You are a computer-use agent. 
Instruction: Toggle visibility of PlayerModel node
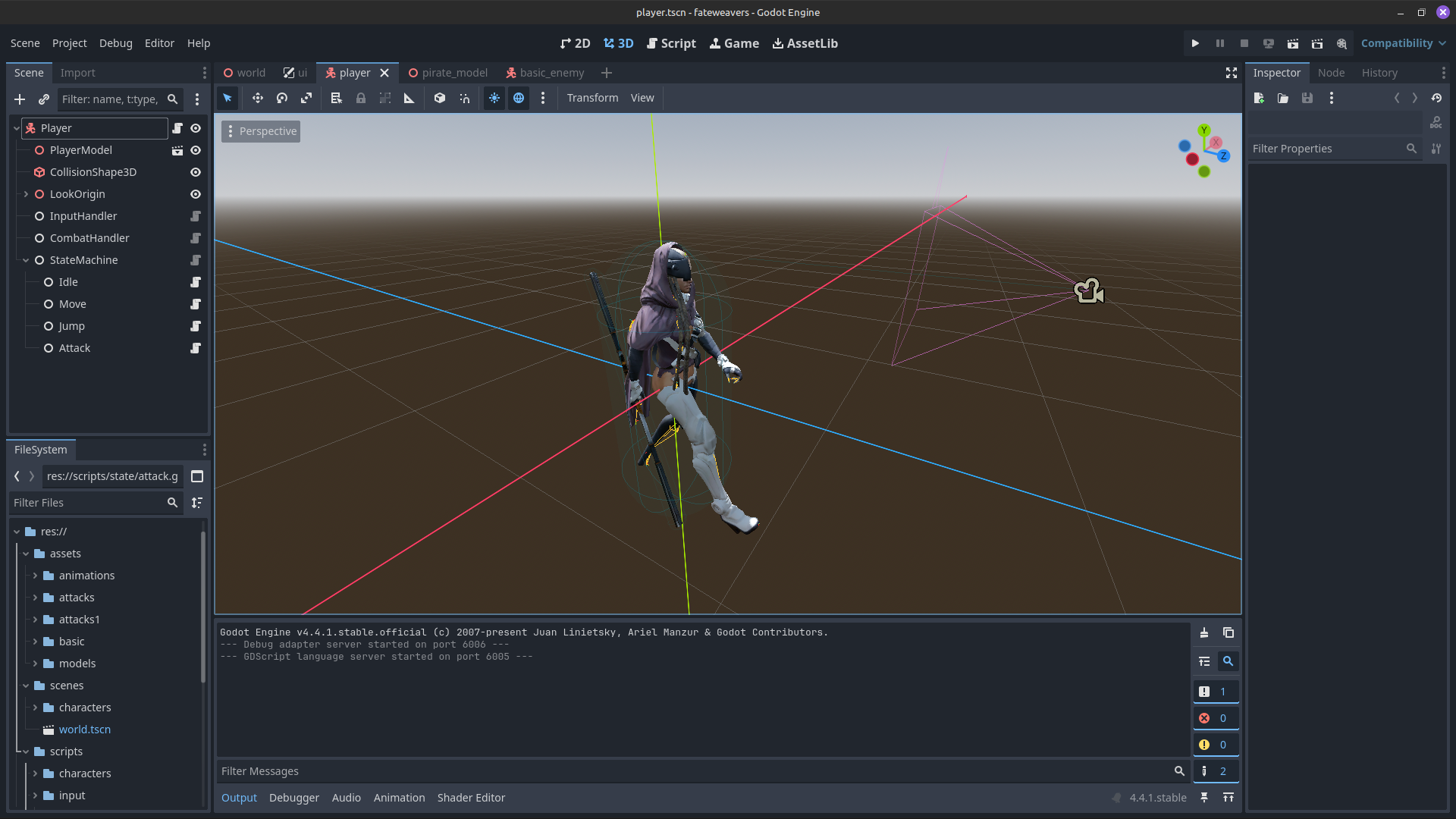[x=196, y=150]
